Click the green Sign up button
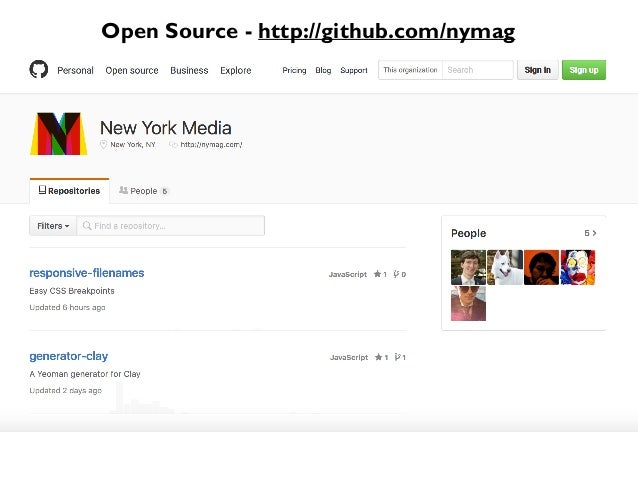Viewport: 638px width, 479px height. tap(584, 70)
